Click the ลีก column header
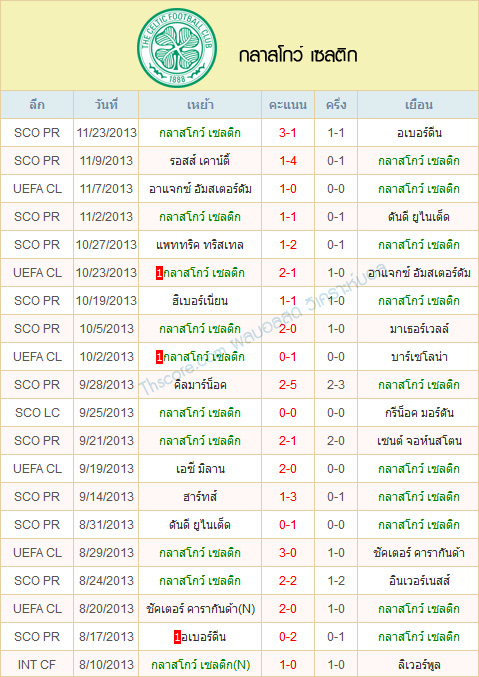Viewport: 479px width, 677px height. 37,105
